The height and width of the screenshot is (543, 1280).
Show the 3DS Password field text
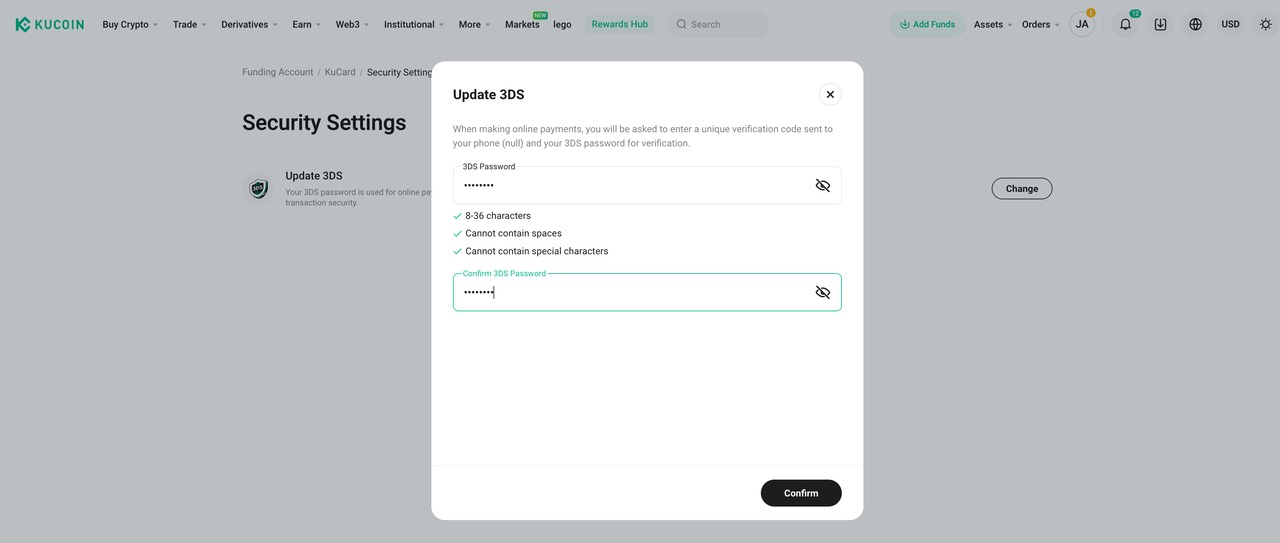click(822, 186)
